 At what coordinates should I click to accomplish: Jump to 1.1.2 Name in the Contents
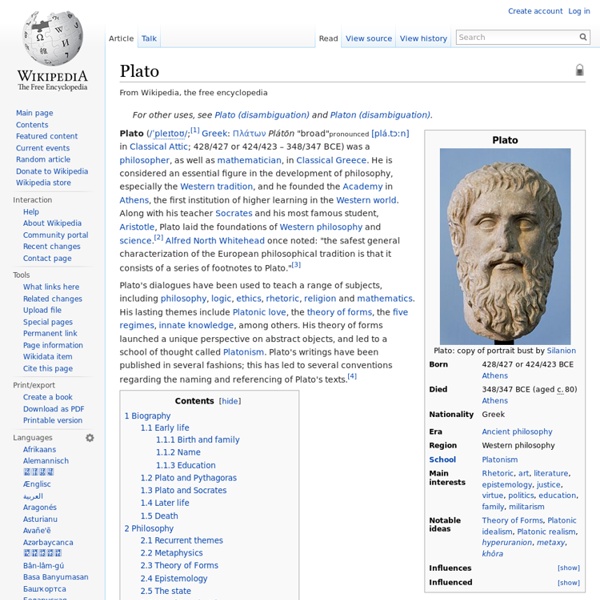[x=178, y=452]
